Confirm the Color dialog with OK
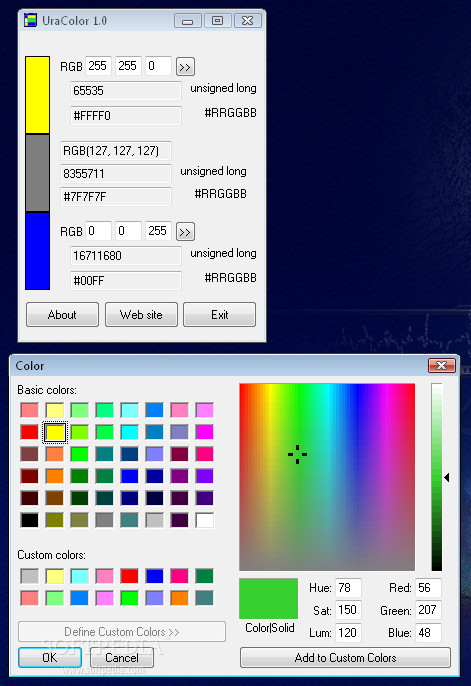The height and width of the screenshot is (686, 471). click(50, 658)
